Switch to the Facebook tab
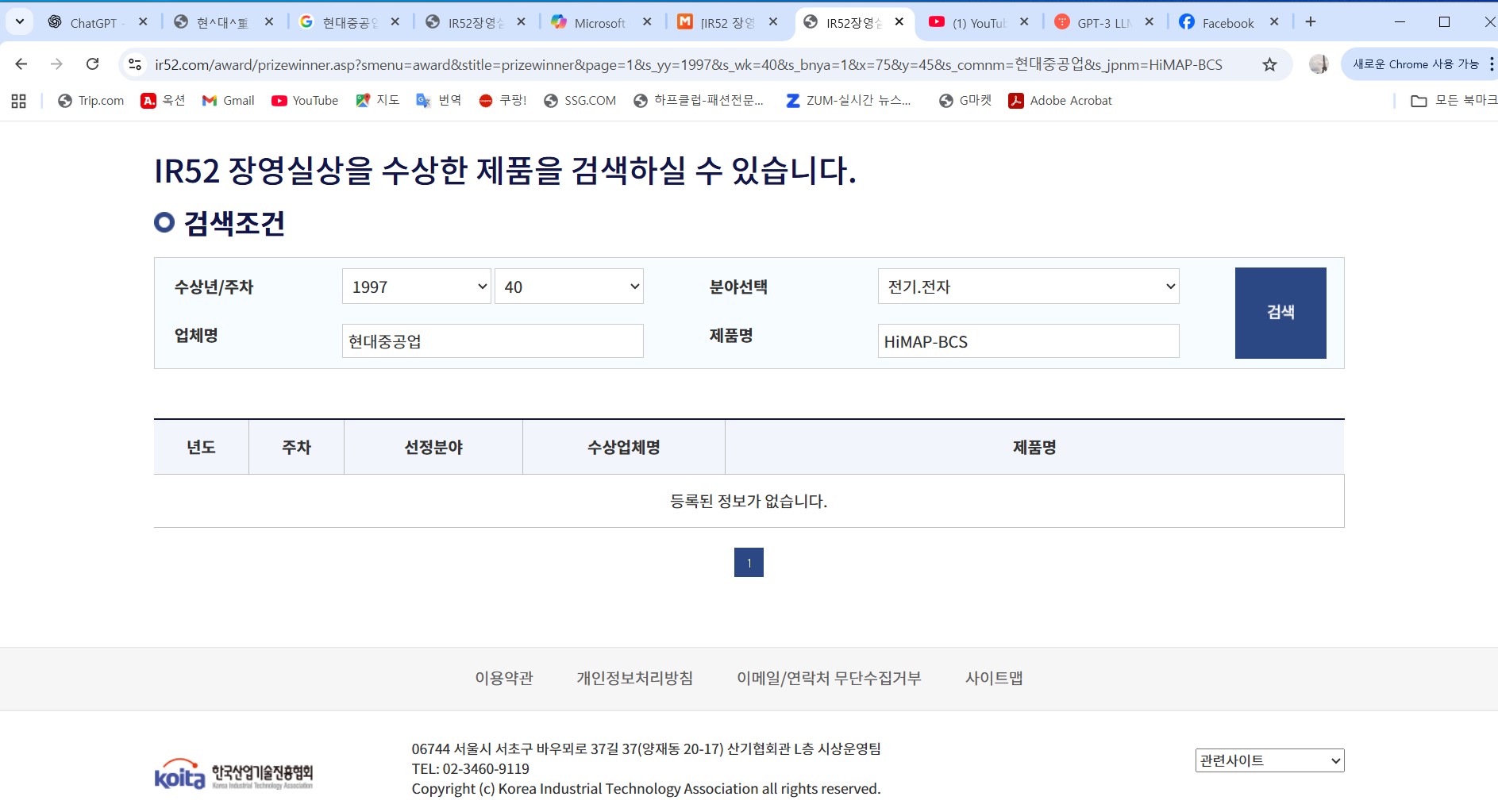1498x812 pixels. (1228, 23)
